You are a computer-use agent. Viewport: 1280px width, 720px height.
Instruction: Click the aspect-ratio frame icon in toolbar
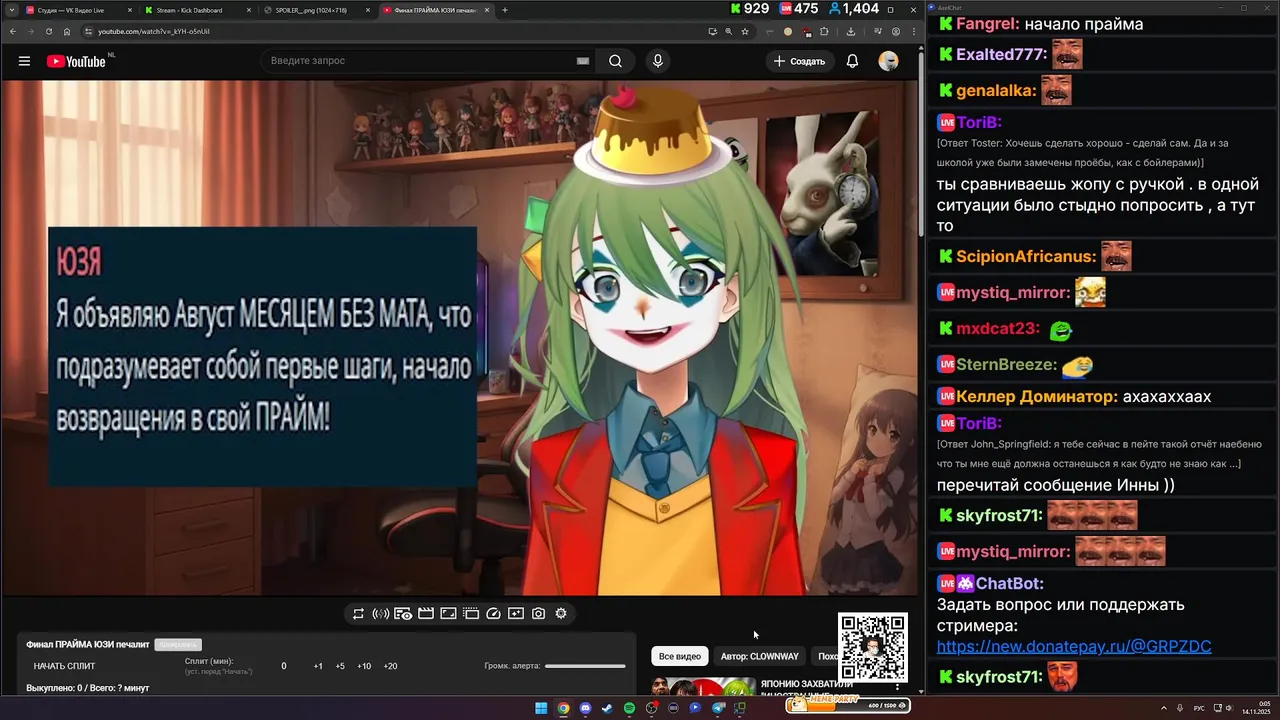pos(448,613)
